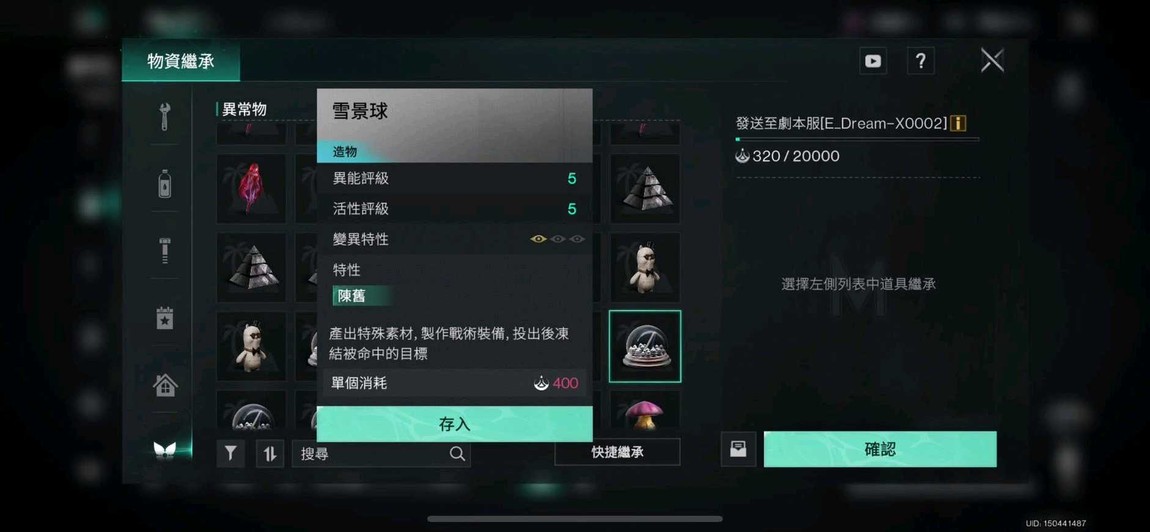Select the starred calendar category icon
This screenshot has width=1150, height=532.
point(165,318)
